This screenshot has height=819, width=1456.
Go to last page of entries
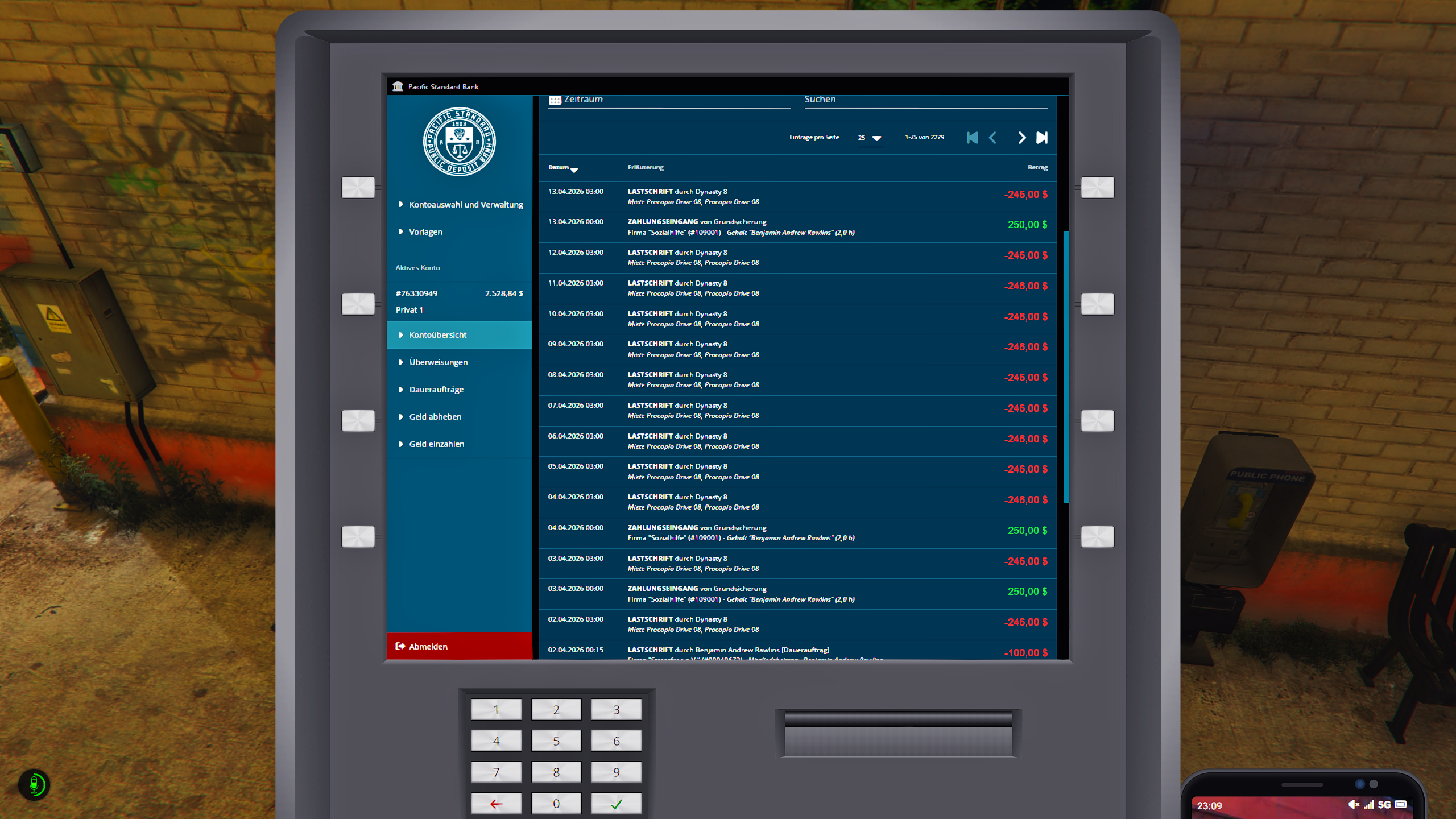click(x=1041, y=138)
